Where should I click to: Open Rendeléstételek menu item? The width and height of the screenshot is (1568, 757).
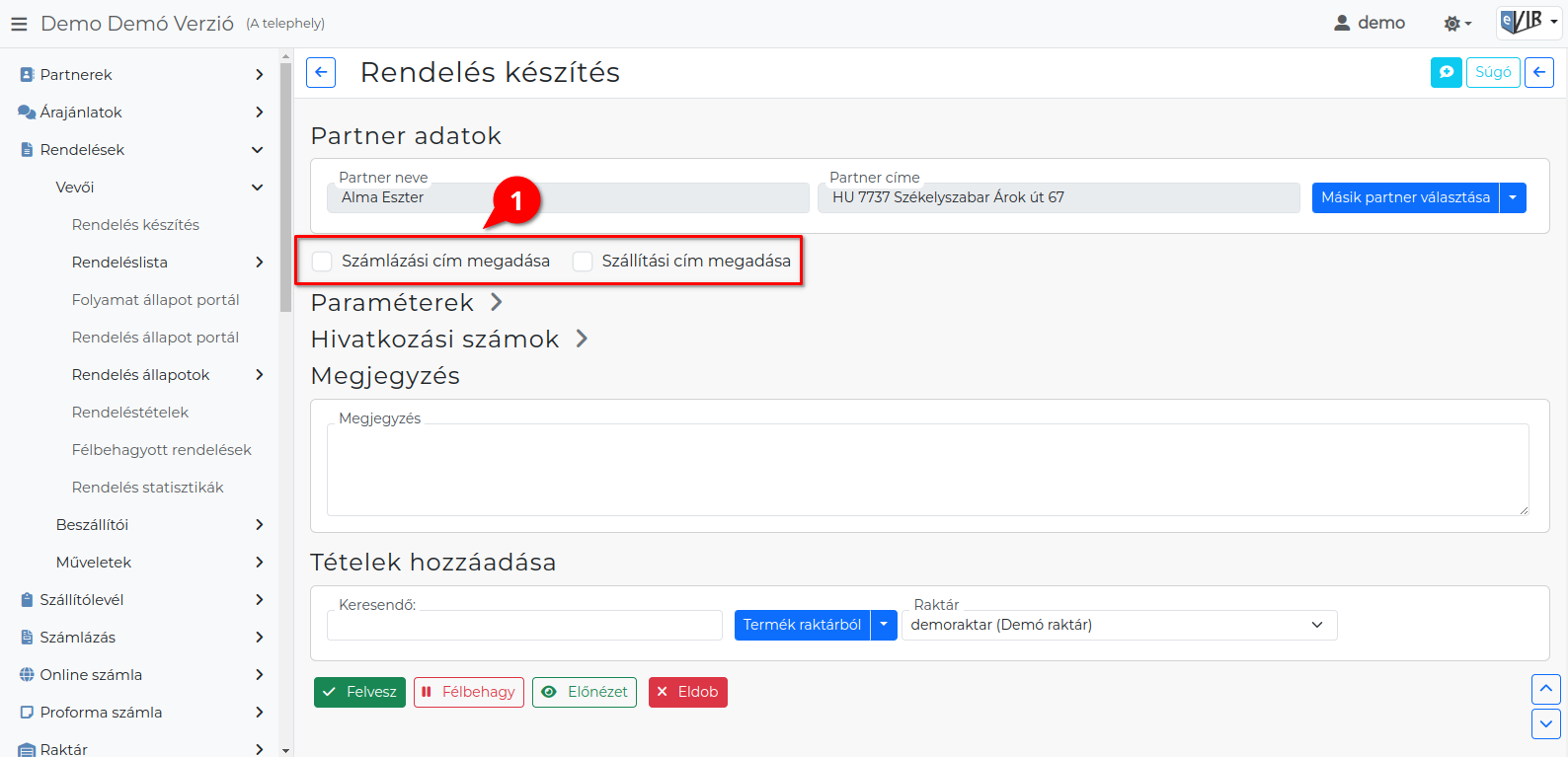(x=129, y=413)
